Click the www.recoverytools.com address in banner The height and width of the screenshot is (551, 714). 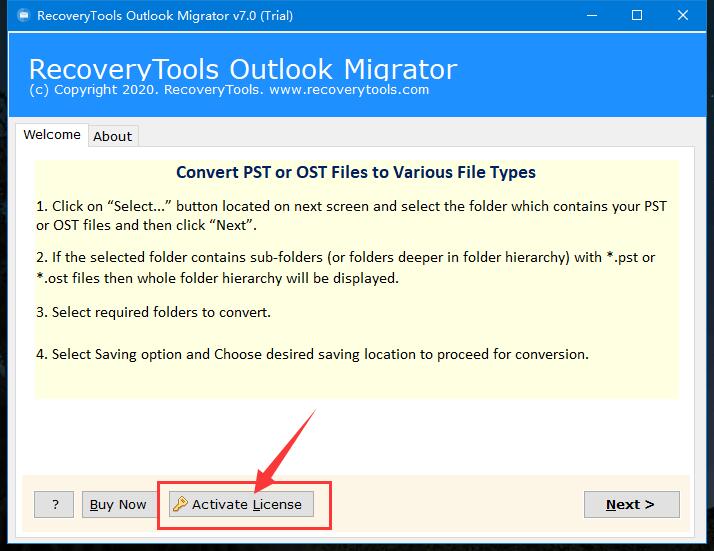click(x=349, y=89)
